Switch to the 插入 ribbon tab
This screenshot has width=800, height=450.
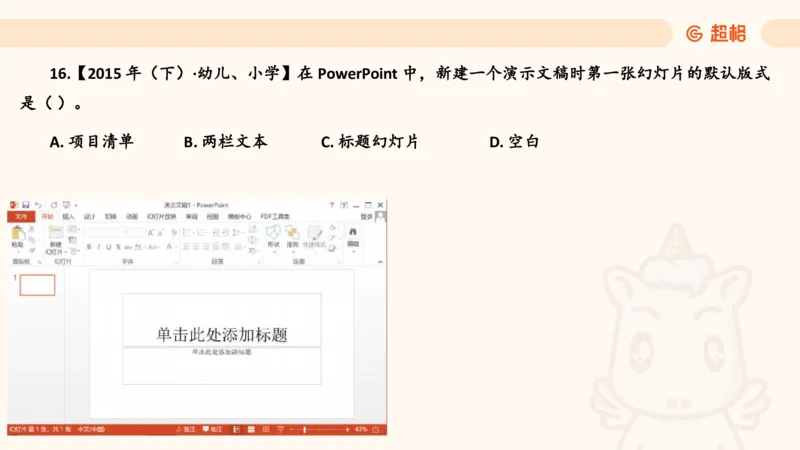(x=68, y=217)
